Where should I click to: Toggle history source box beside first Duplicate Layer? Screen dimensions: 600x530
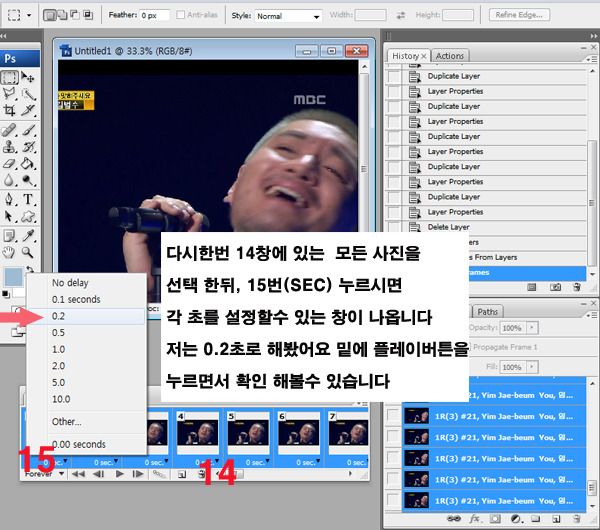[x=393, y=76]
